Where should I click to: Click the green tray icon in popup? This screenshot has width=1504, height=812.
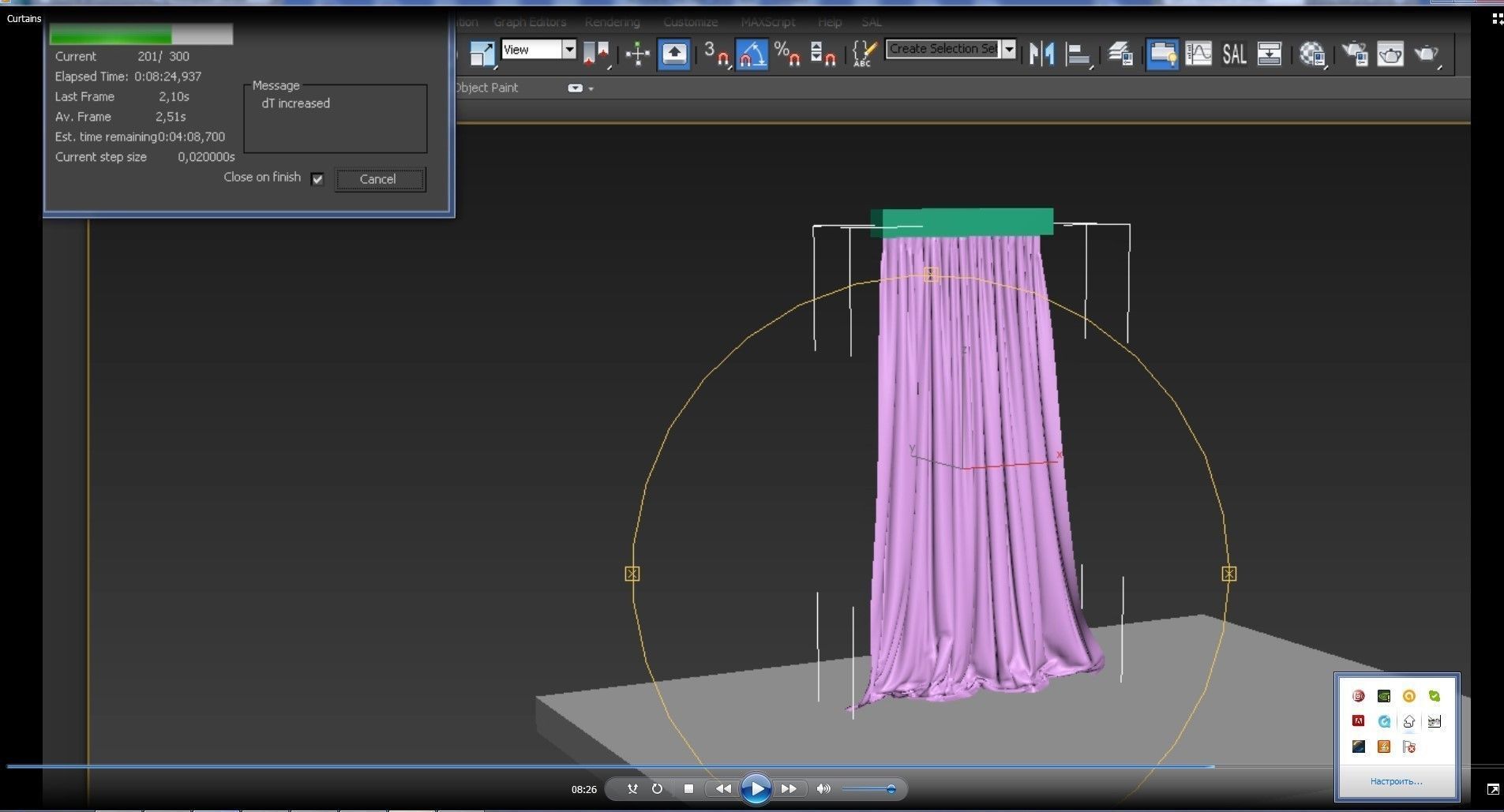[1435, 696]
